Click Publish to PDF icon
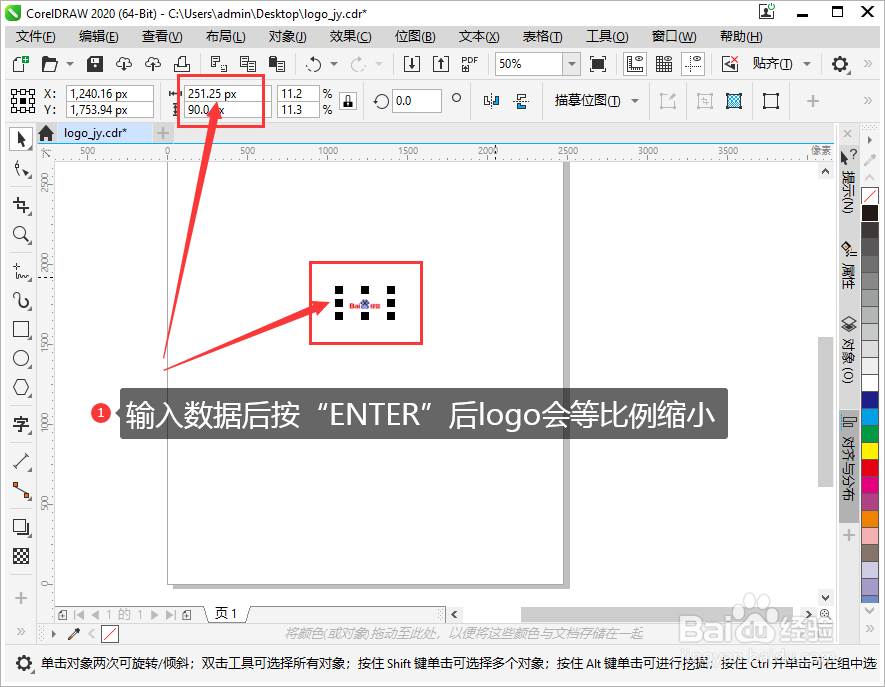The width and height of the screenshot is (885, 687). [x=469, y=64]
